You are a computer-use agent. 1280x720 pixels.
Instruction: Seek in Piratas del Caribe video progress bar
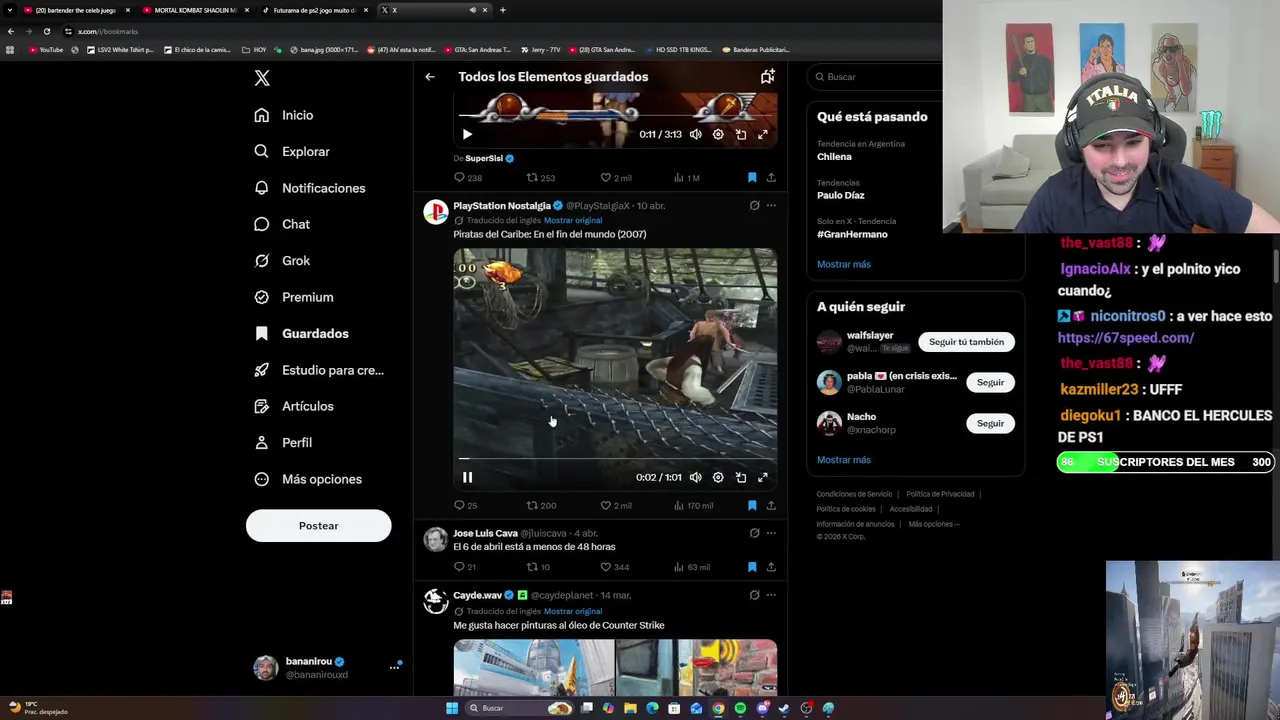tap(615, 459)
